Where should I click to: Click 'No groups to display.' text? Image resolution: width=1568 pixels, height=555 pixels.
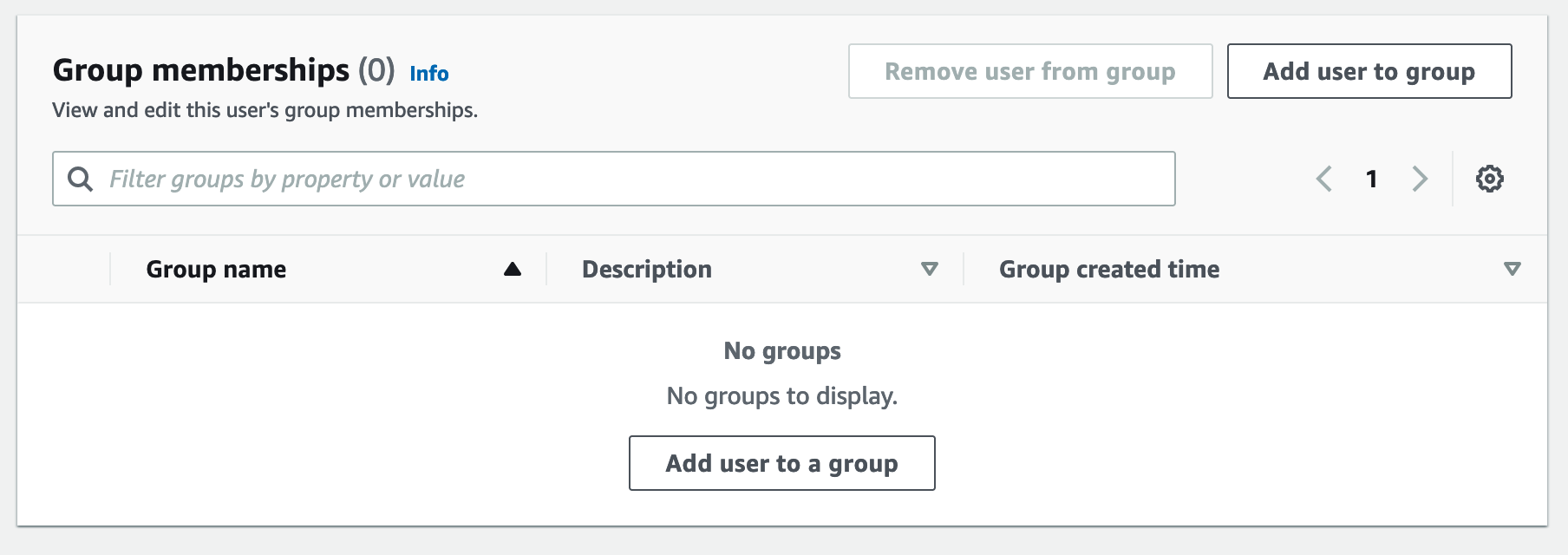[x=782, y=396]
